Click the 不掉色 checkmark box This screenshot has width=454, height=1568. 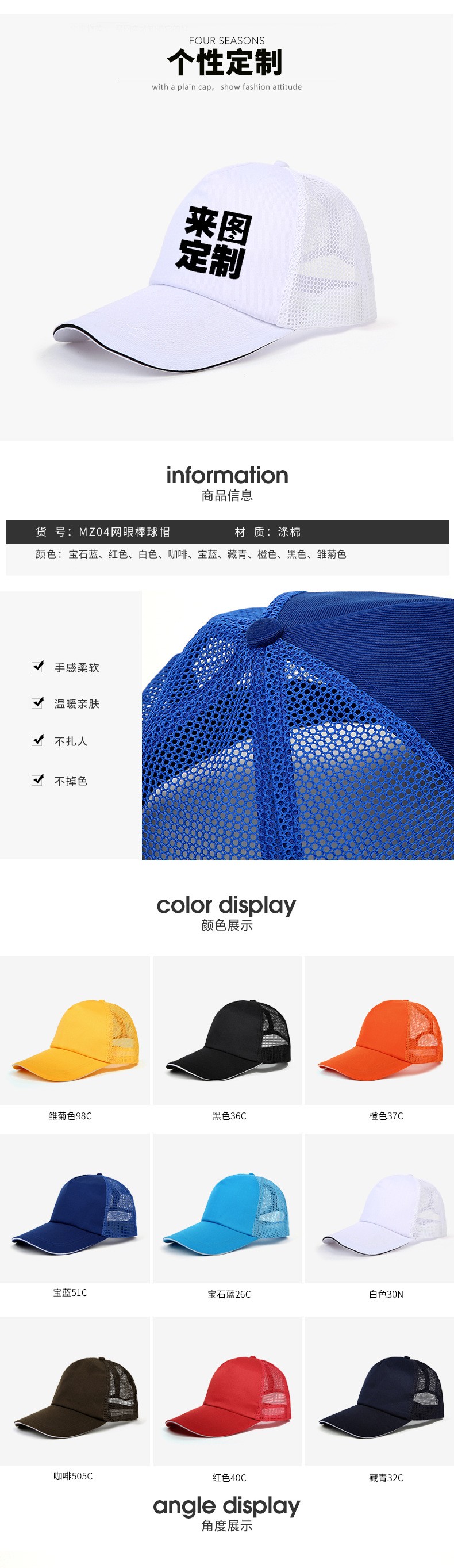(38, 780)
